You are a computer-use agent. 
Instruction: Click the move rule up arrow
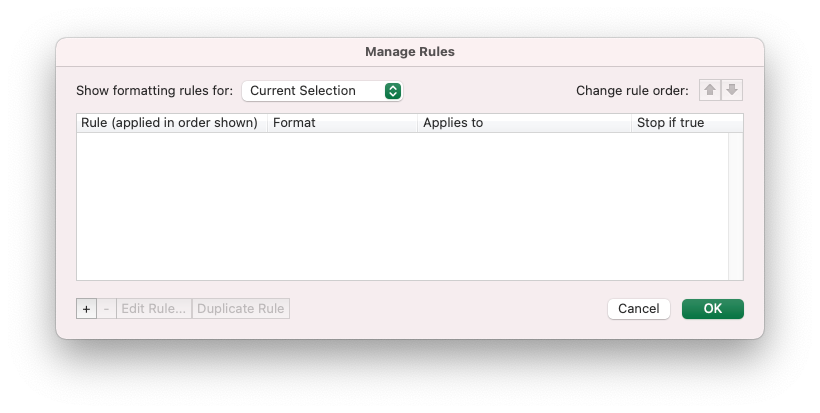coord(710,90)
